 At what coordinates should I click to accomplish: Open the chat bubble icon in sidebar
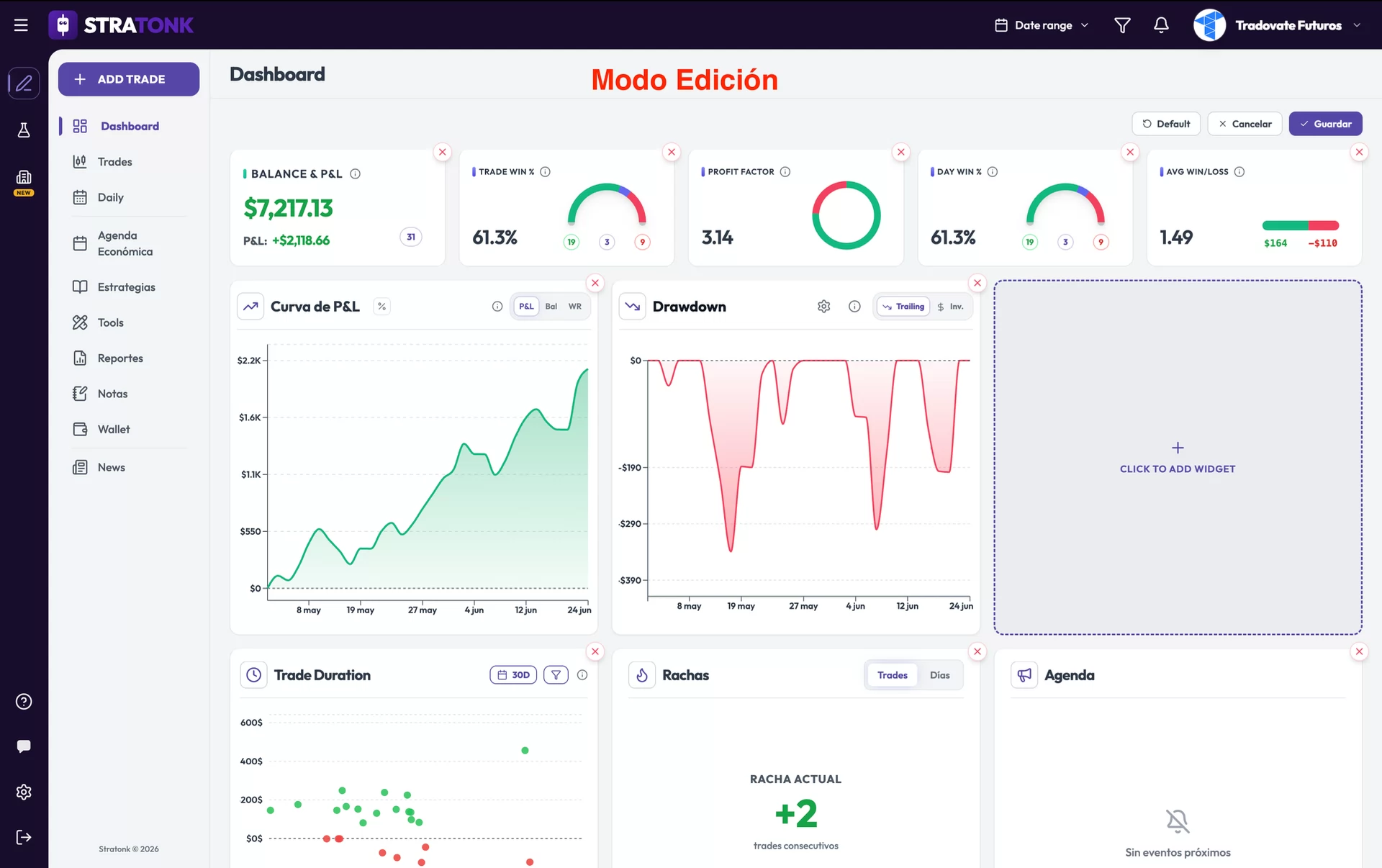tap(24, 746)
